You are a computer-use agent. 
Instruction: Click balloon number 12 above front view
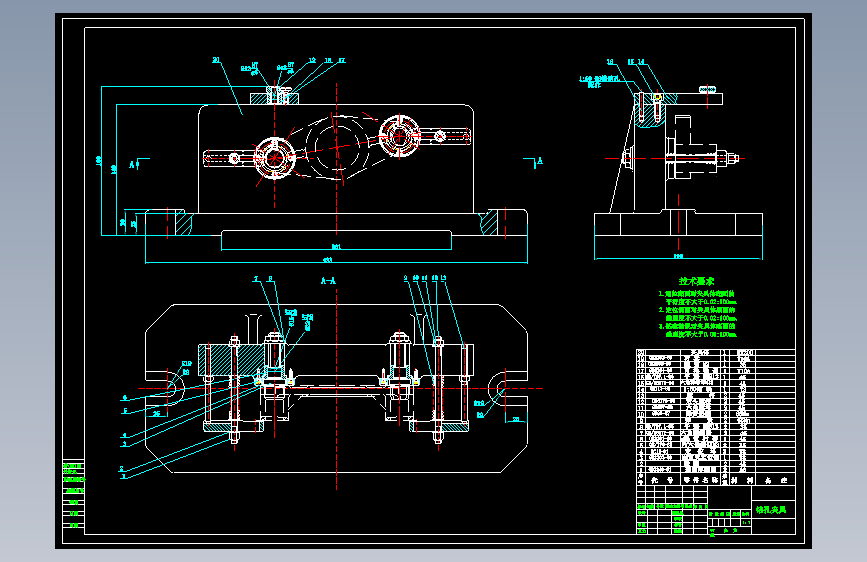(312, 60)
